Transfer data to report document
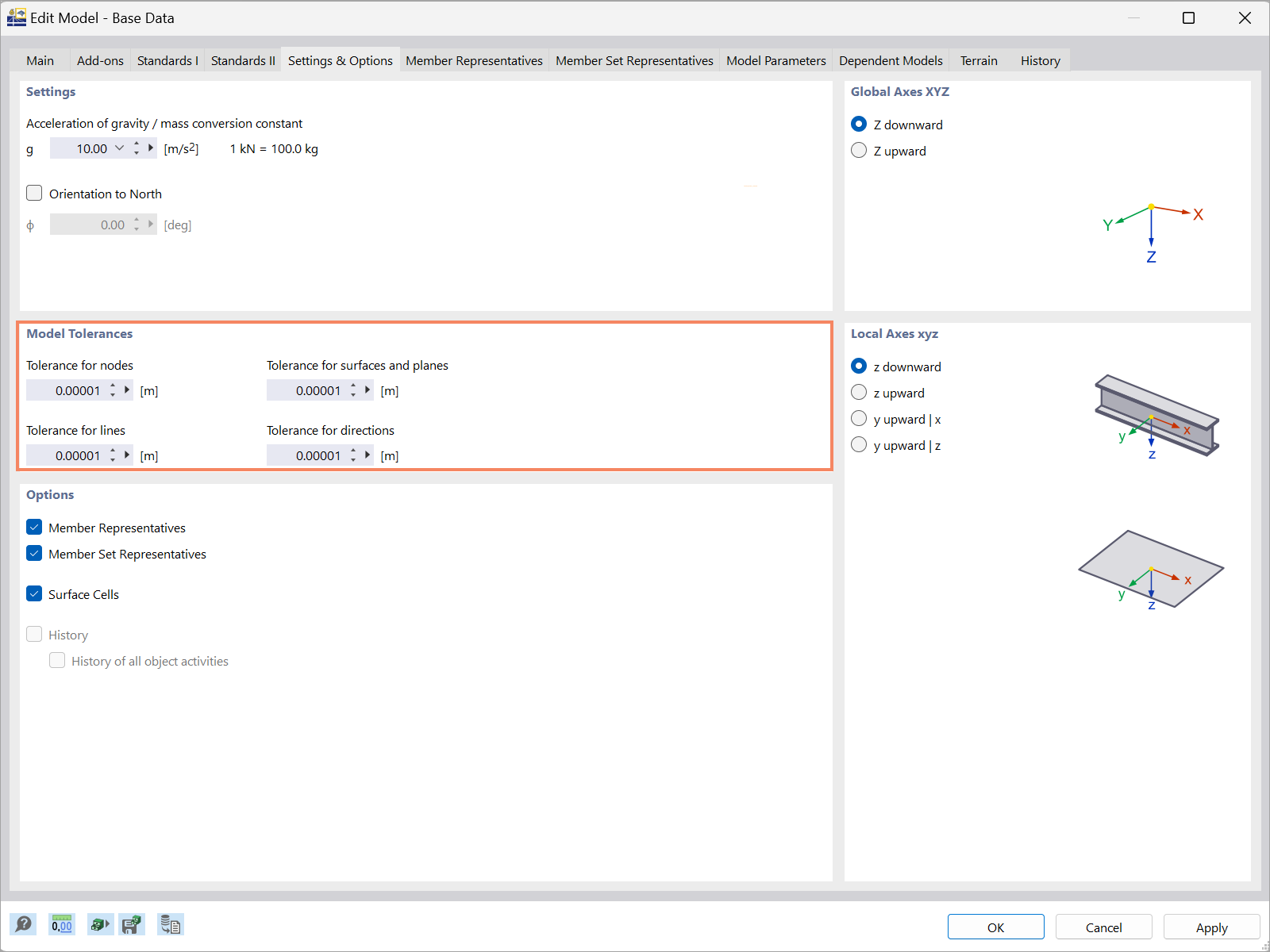This screenshot has height=952, width=1270. pos(170,924)
